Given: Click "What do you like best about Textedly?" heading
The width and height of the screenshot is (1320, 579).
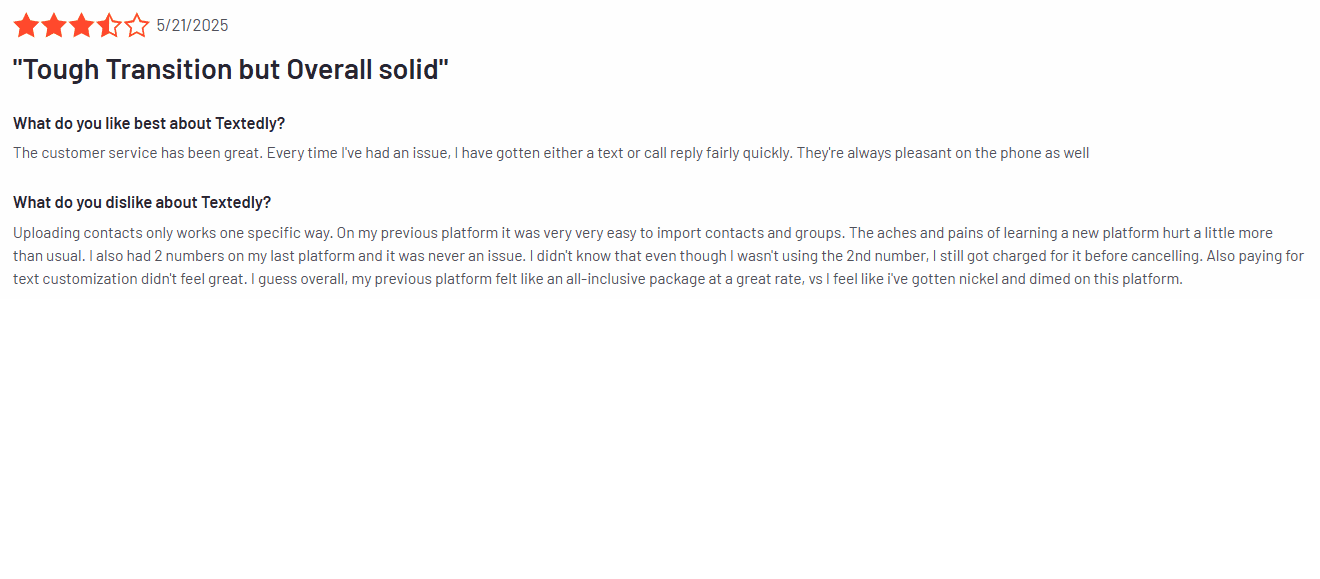Looking at the screenshot, I should (149, 124).
